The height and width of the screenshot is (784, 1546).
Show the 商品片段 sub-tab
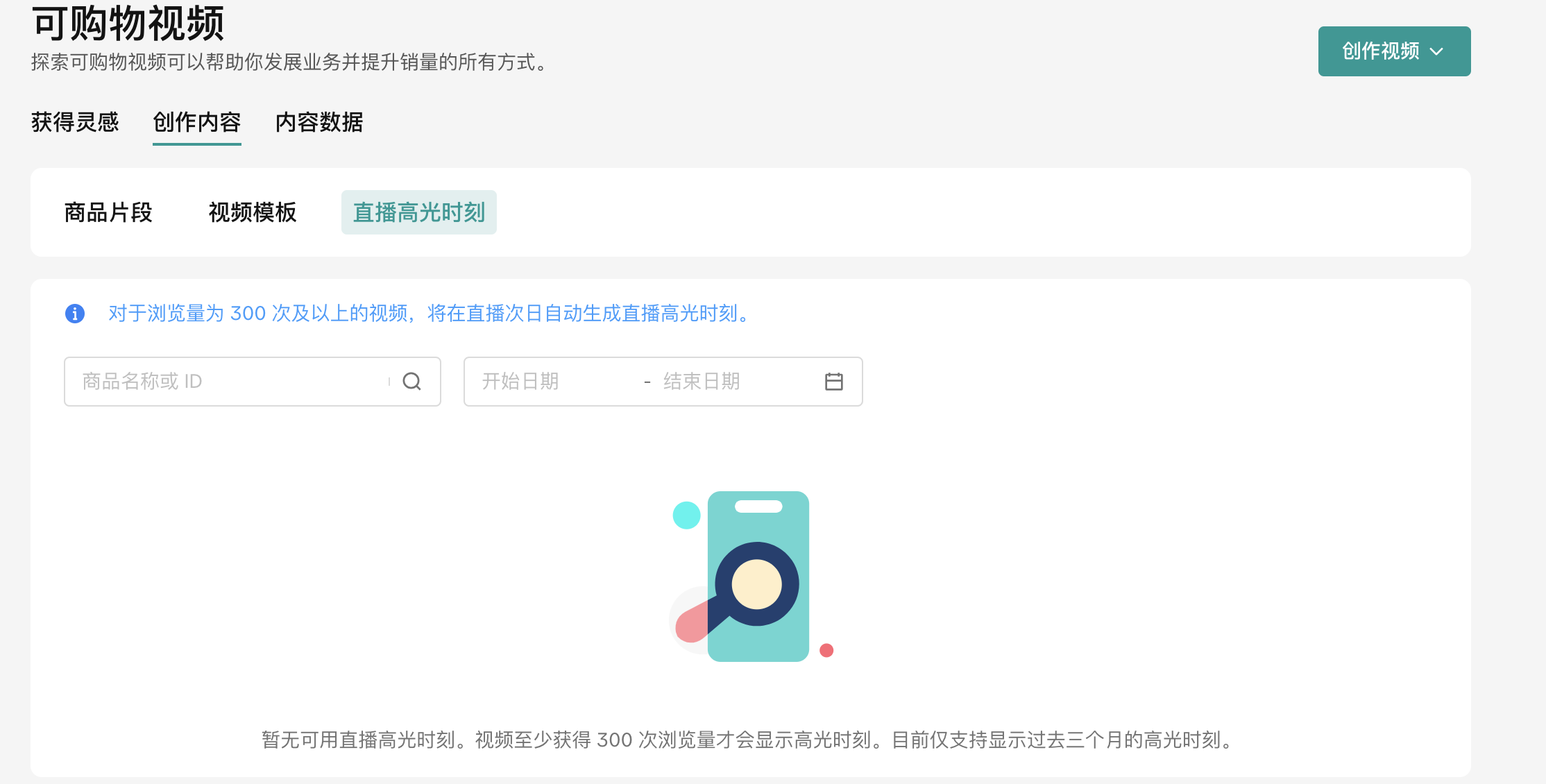pos(108,212)
